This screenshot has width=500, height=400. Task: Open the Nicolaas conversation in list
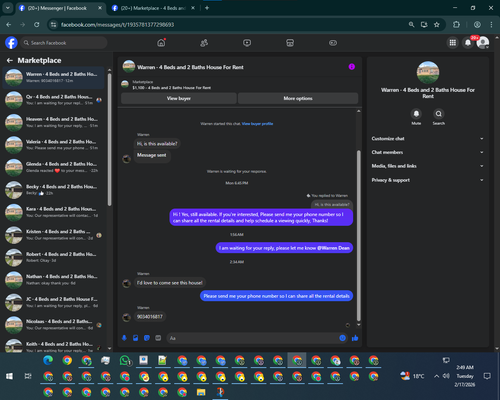pyautogui.click(x=53, y=325)
